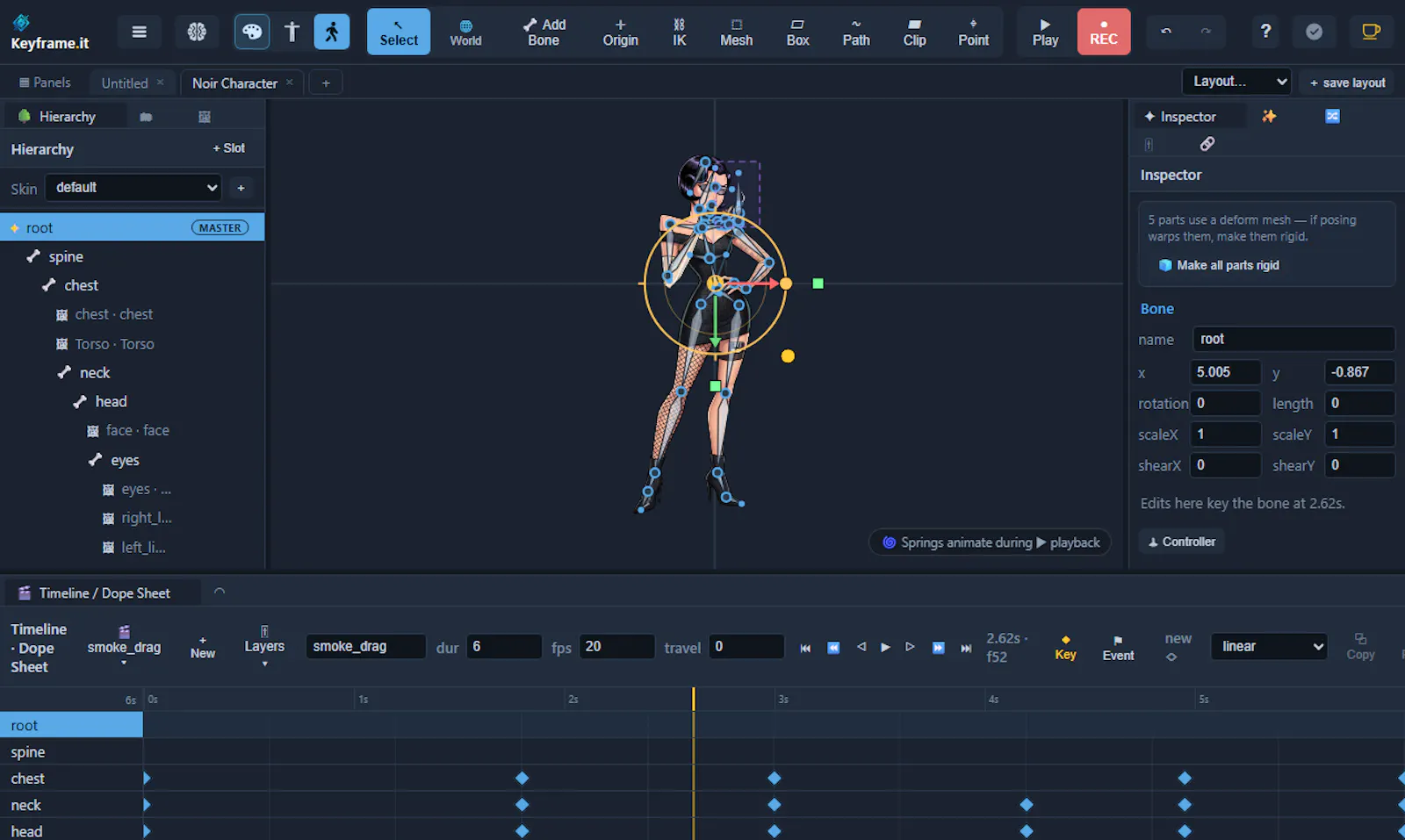Image resolution: width=1405 pixels, height=840 pixels.
Task: Create a New animation
Action: 203,647
